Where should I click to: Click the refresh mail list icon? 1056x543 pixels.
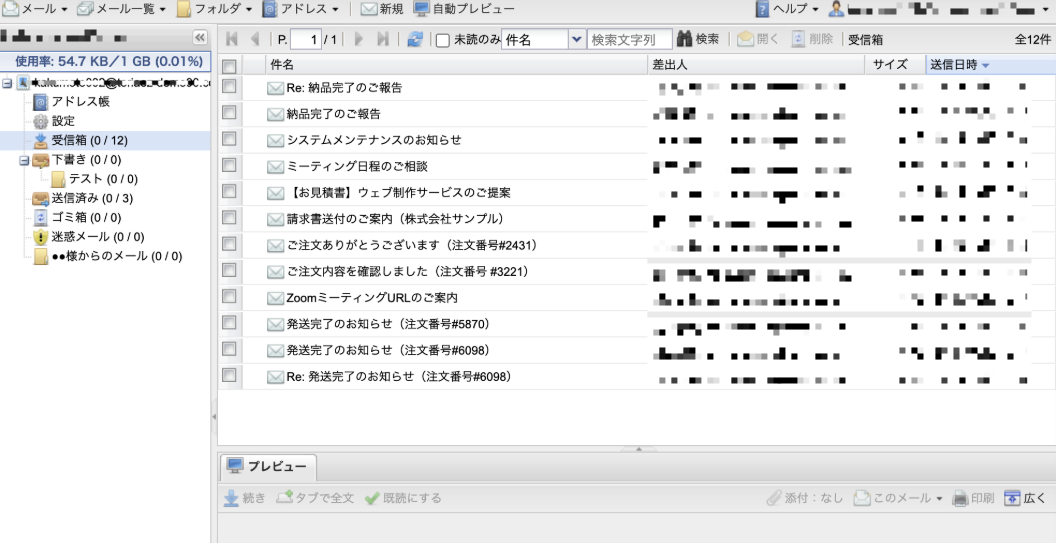415,39
